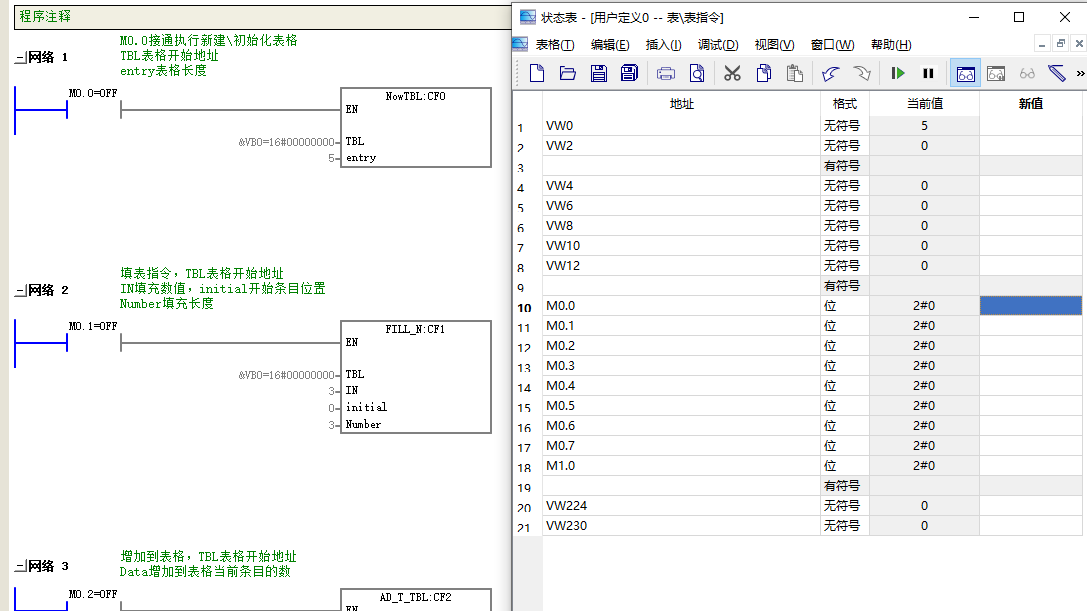The width and height of the screenshot is (1087, 611).
Task: Collapse 网络 1 in the ladder editor
Action: [x=20, y=58]
